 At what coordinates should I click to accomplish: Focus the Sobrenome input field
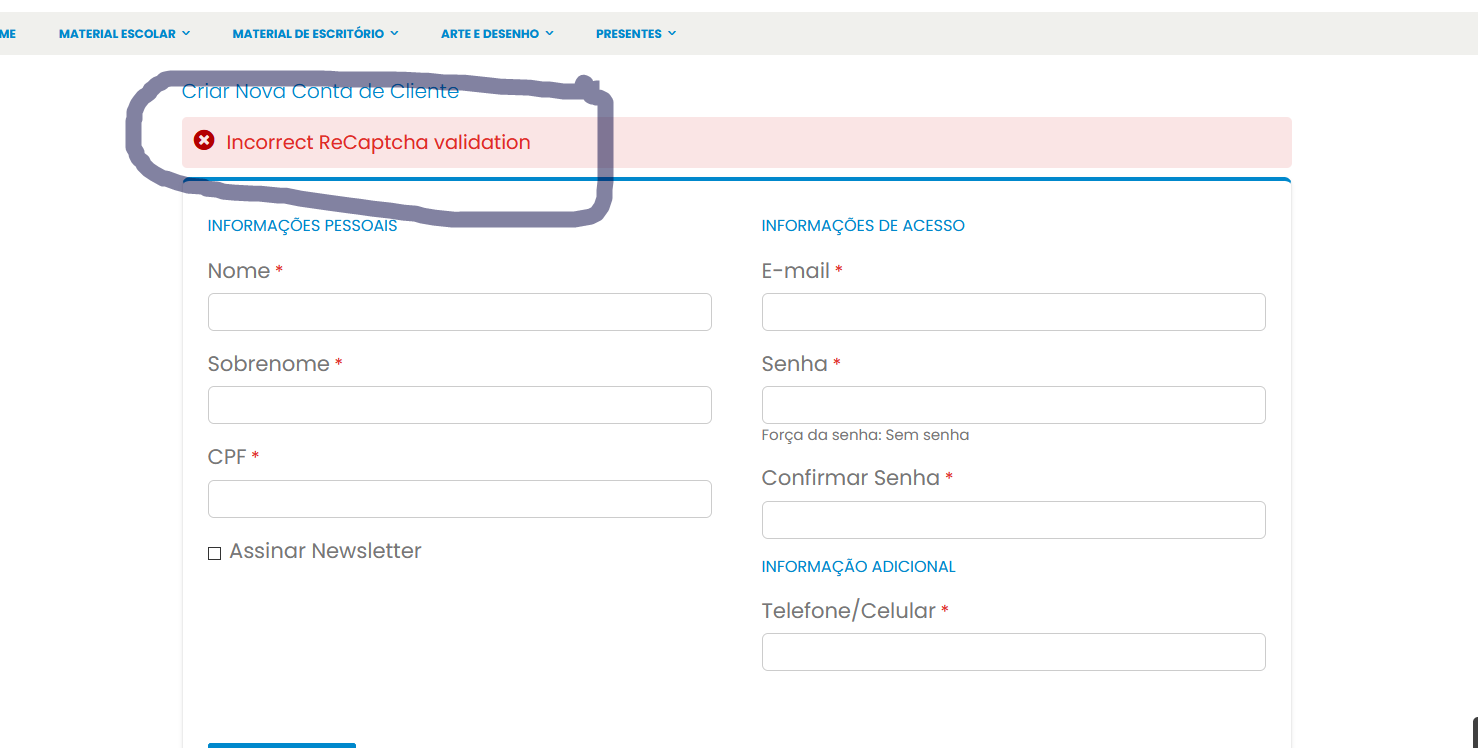point(459,405)
